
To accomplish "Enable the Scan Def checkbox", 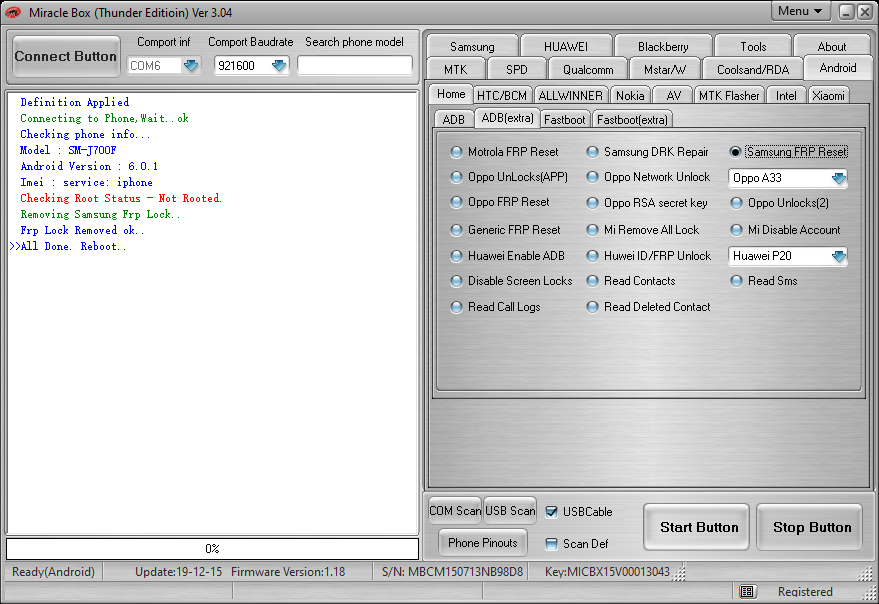I will click(552, 543).
